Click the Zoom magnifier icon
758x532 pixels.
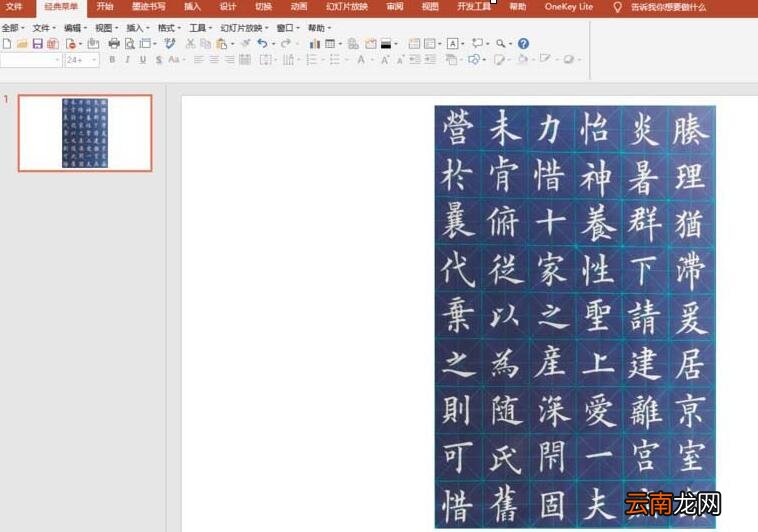point(501,44)
